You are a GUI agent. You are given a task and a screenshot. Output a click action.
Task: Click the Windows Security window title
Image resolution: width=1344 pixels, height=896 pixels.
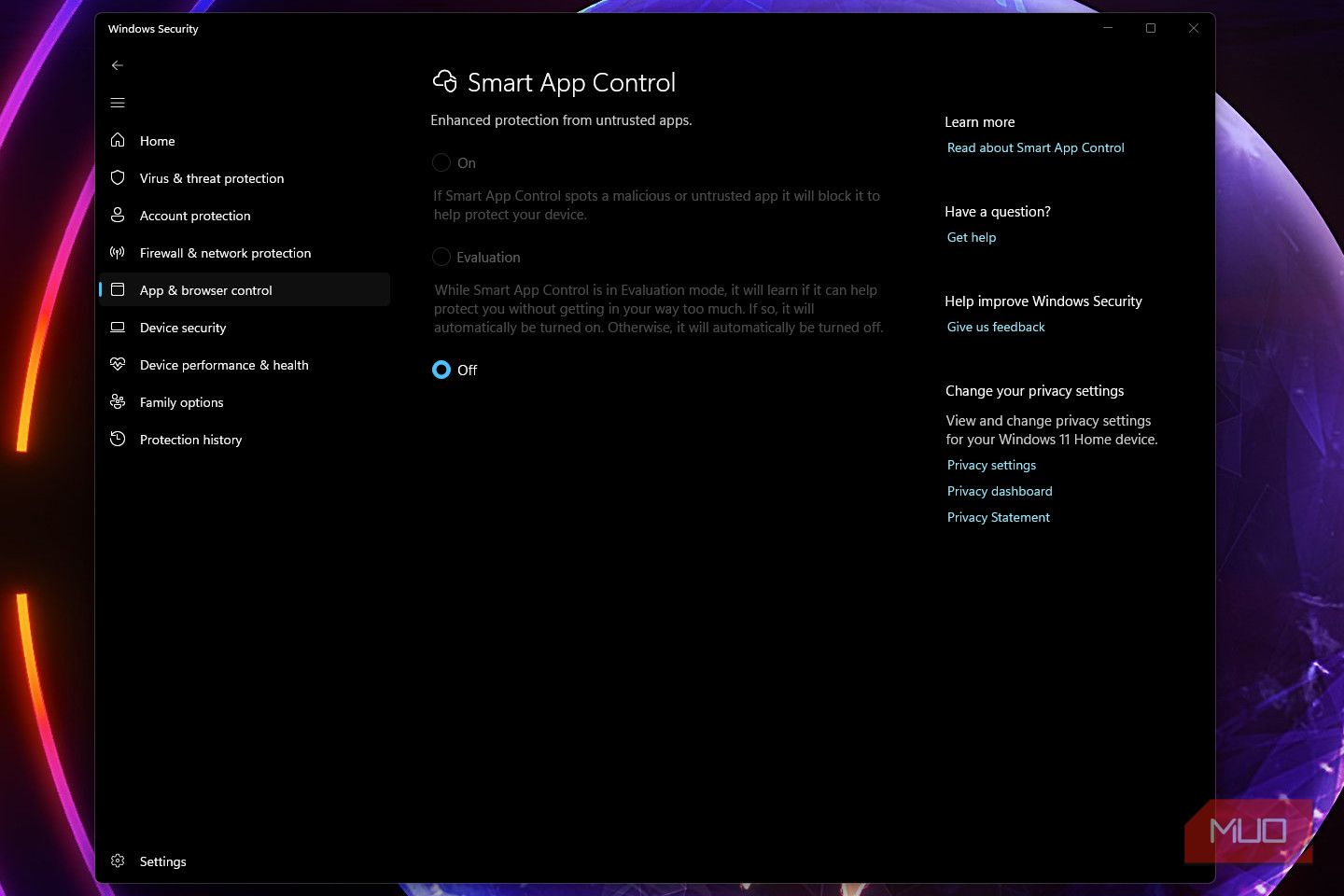[153, 29]
